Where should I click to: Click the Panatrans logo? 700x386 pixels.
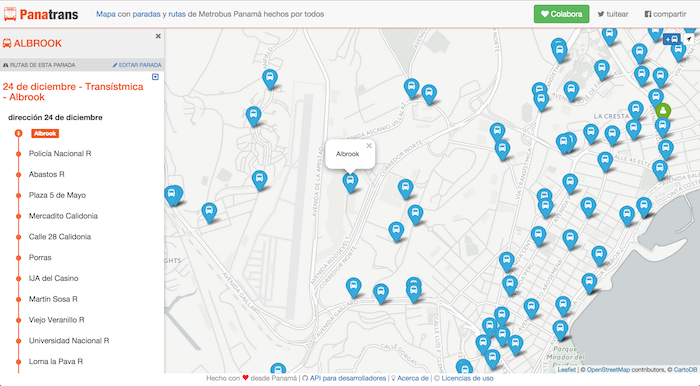(41, 14)
